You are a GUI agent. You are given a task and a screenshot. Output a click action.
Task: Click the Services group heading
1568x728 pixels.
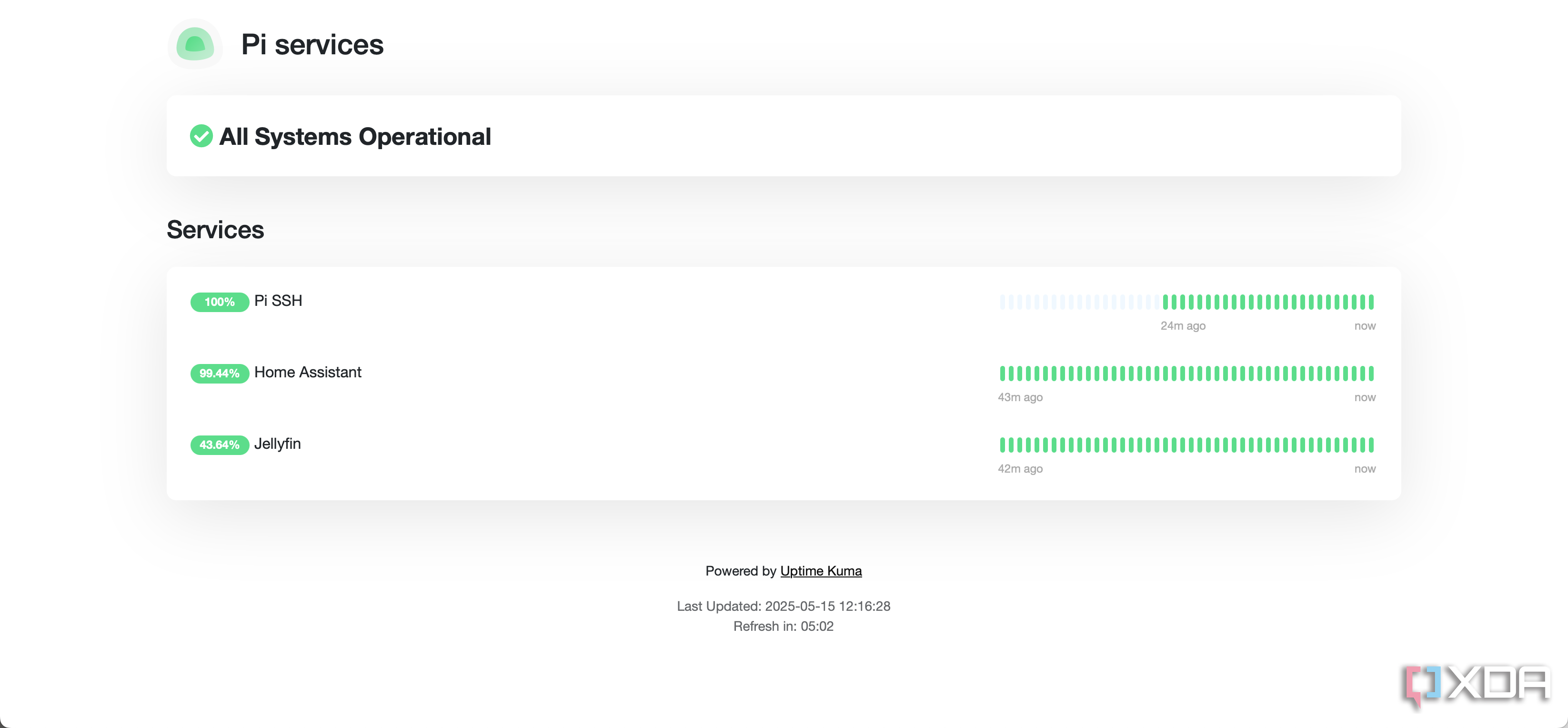[215, 230]
